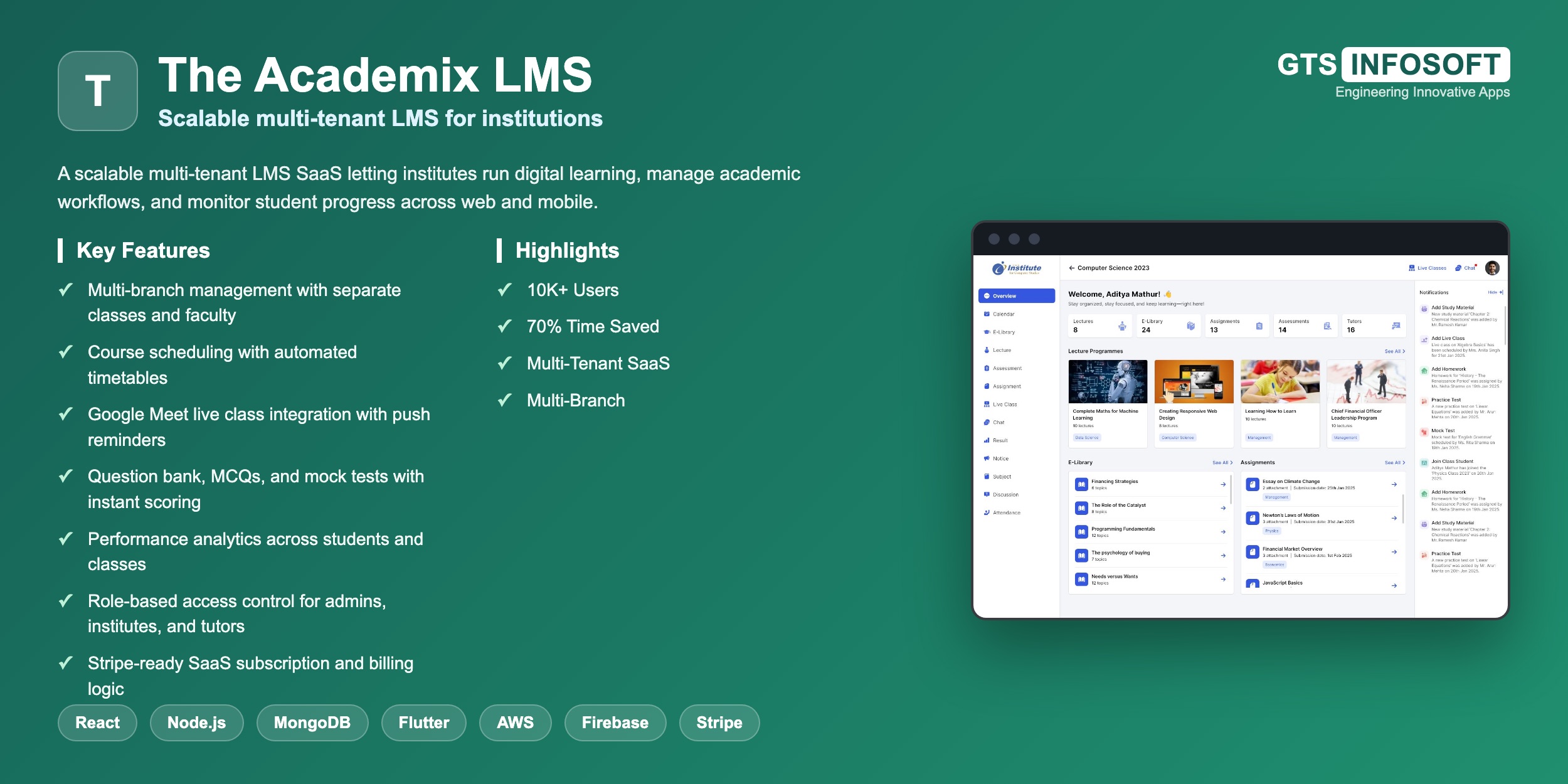Click the Financing Strategies book icon
Image resolution: width=1568 pixels, height=784 pixels.
click(x=1081, y=484)
